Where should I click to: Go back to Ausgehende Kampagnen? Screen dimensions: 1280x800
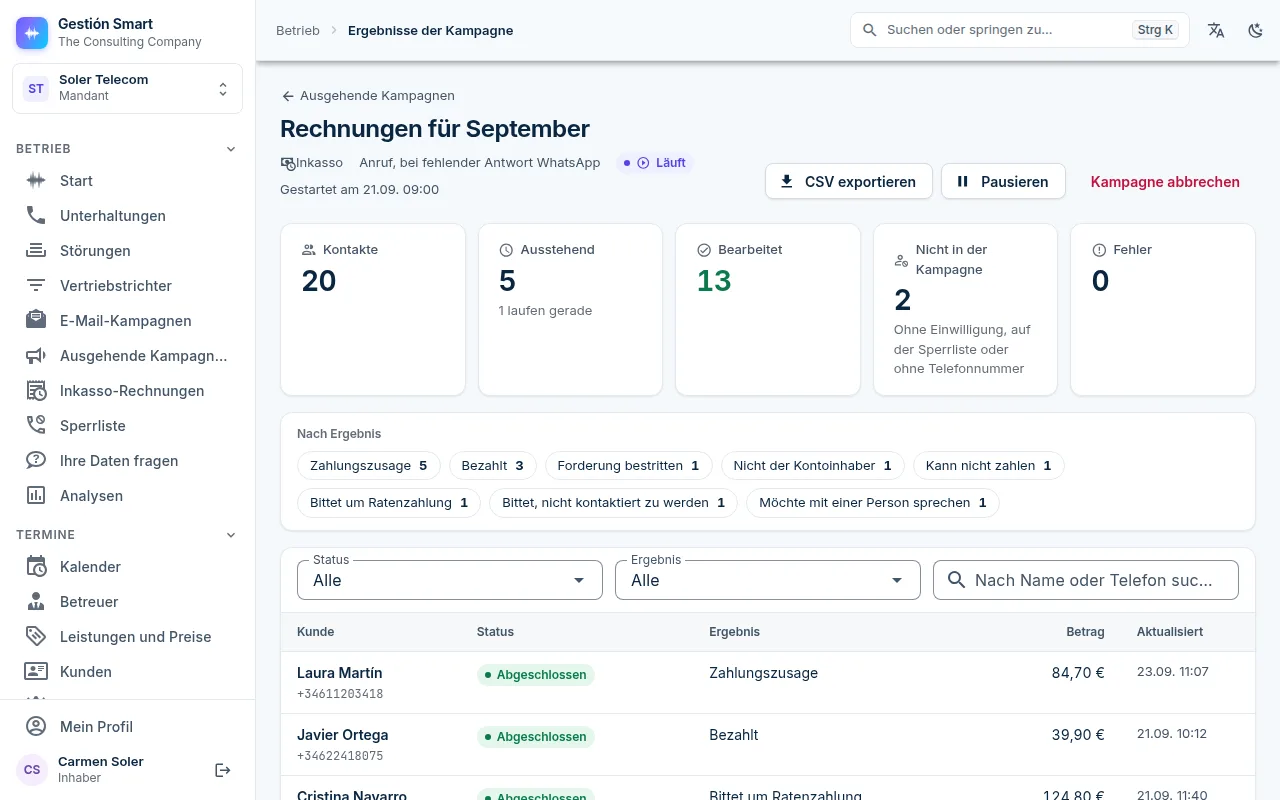pyautogui.click(x=368, y=96)
